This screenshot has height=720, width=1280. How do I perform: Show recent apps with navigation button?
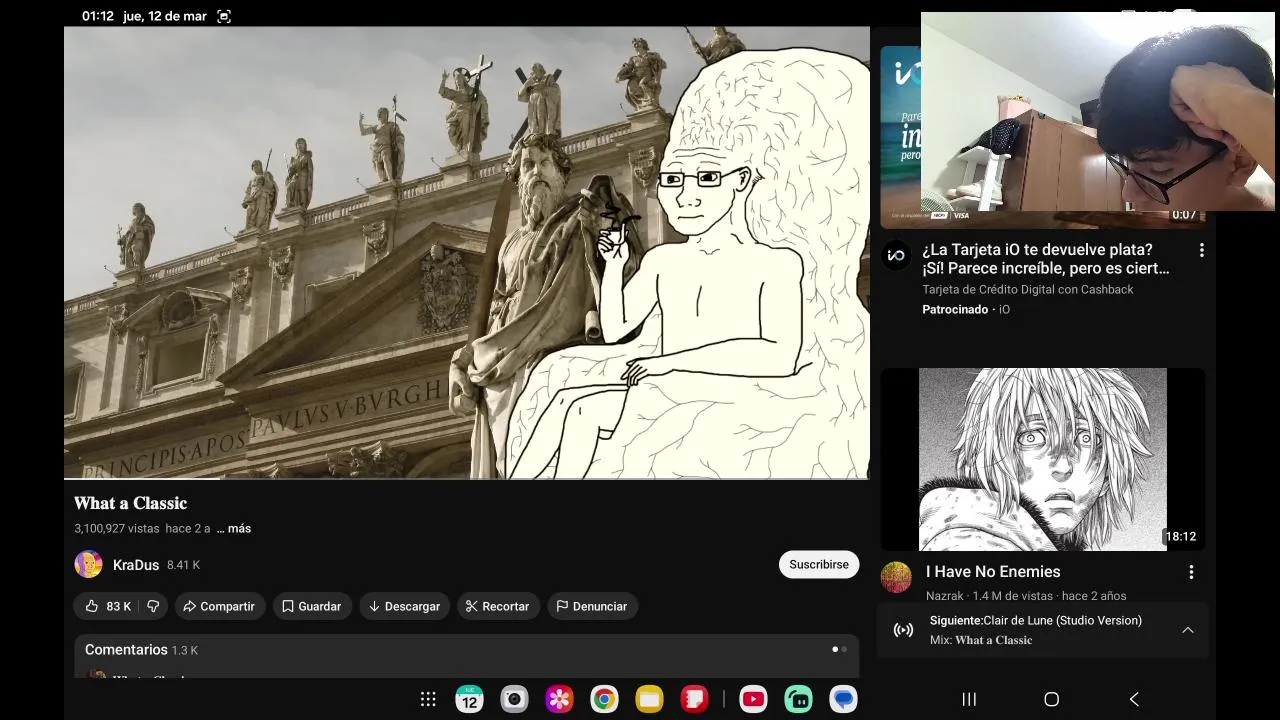click(x=969, y=699)
